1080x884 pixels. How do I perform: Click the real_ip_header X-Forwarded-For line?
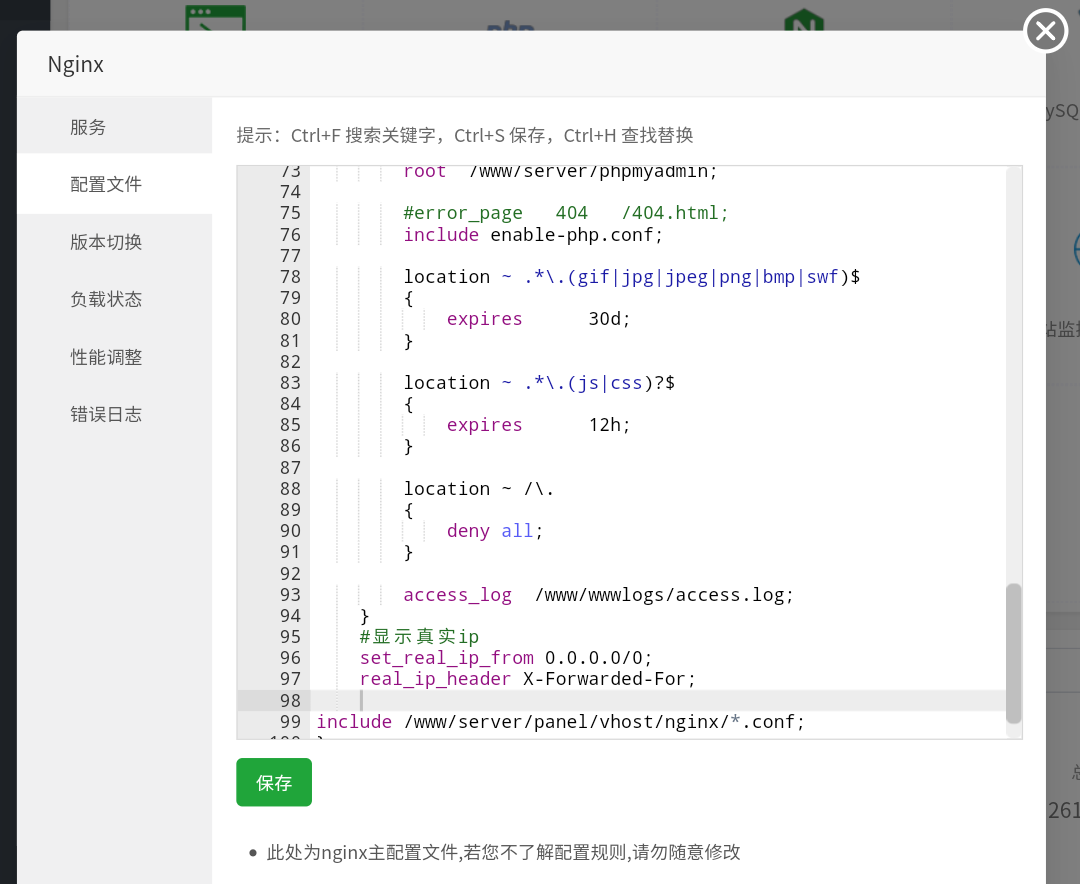click(527, 679)
